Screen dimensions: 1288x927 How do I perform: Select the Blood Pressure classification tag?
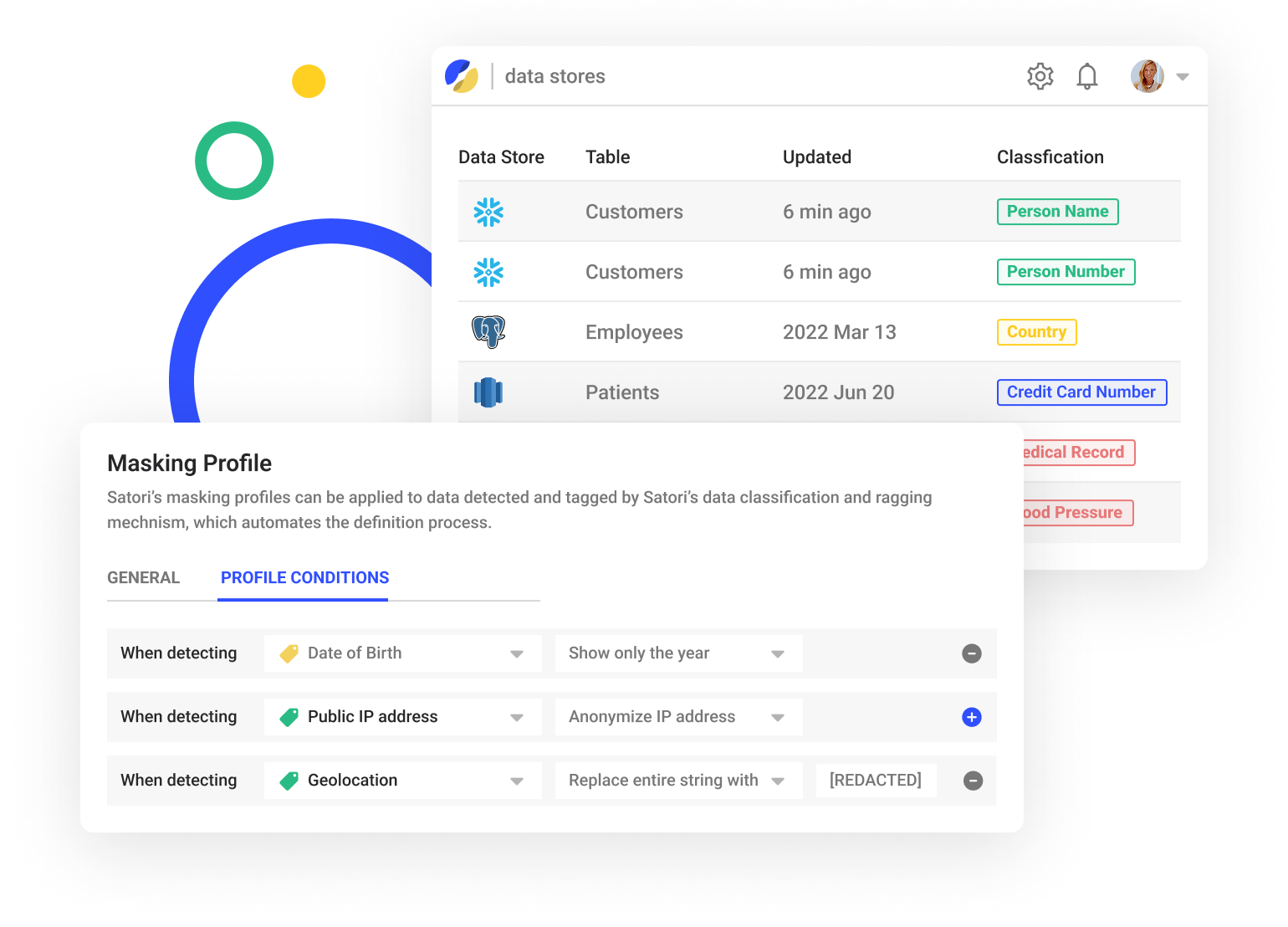coord(1078,513)
